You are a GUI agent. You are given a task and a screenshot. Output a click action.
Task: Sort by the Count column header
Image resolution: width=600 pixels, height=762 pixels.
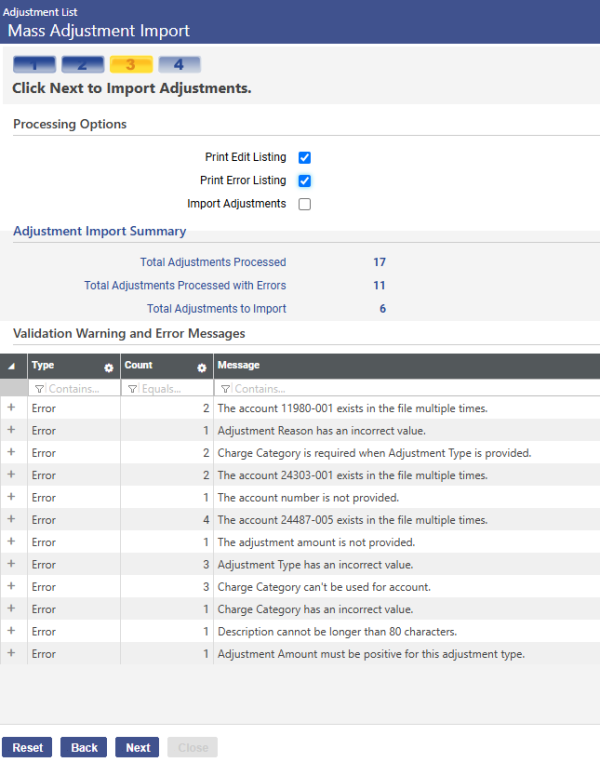[x=138, y=365]
